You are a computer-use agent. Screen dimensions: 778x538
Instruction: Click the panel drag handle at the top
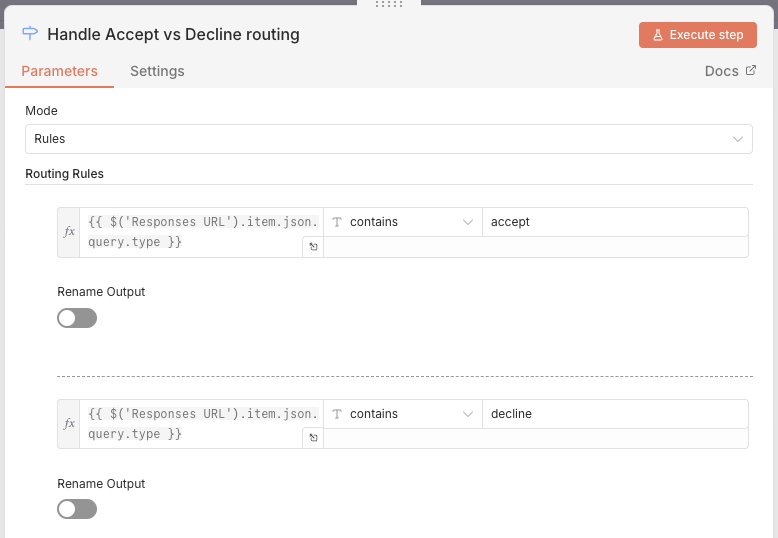click(x=389, y=4)
